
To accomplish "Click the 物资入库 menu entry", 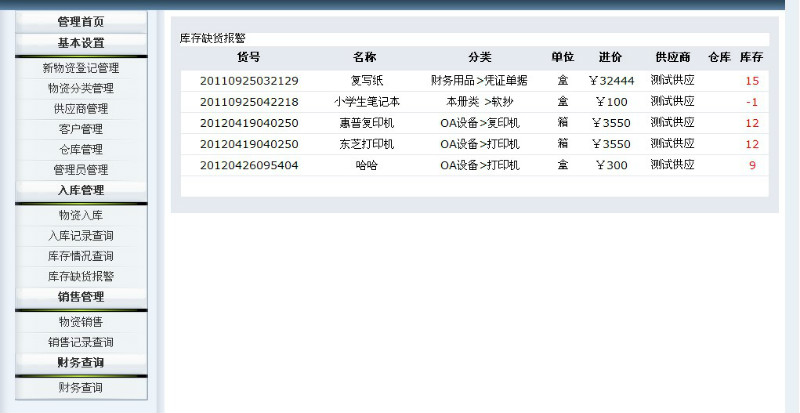I will (80, 215).
